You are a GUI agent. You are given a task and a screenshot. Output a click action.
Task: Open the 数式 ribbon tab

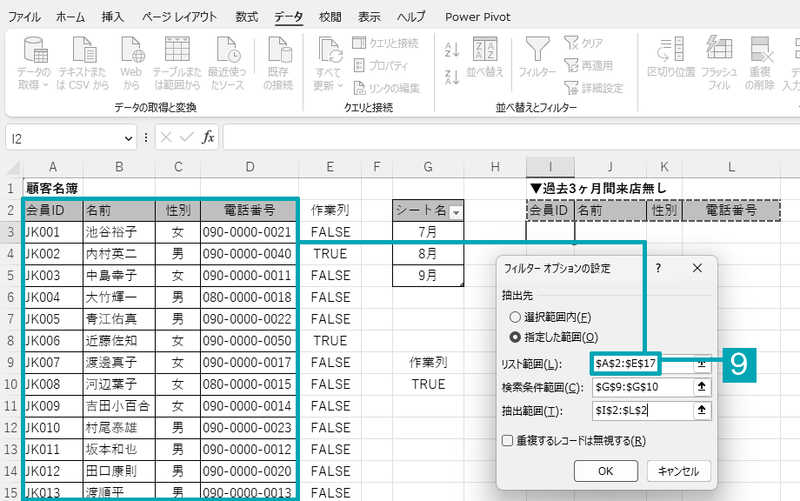coord(245,17)
